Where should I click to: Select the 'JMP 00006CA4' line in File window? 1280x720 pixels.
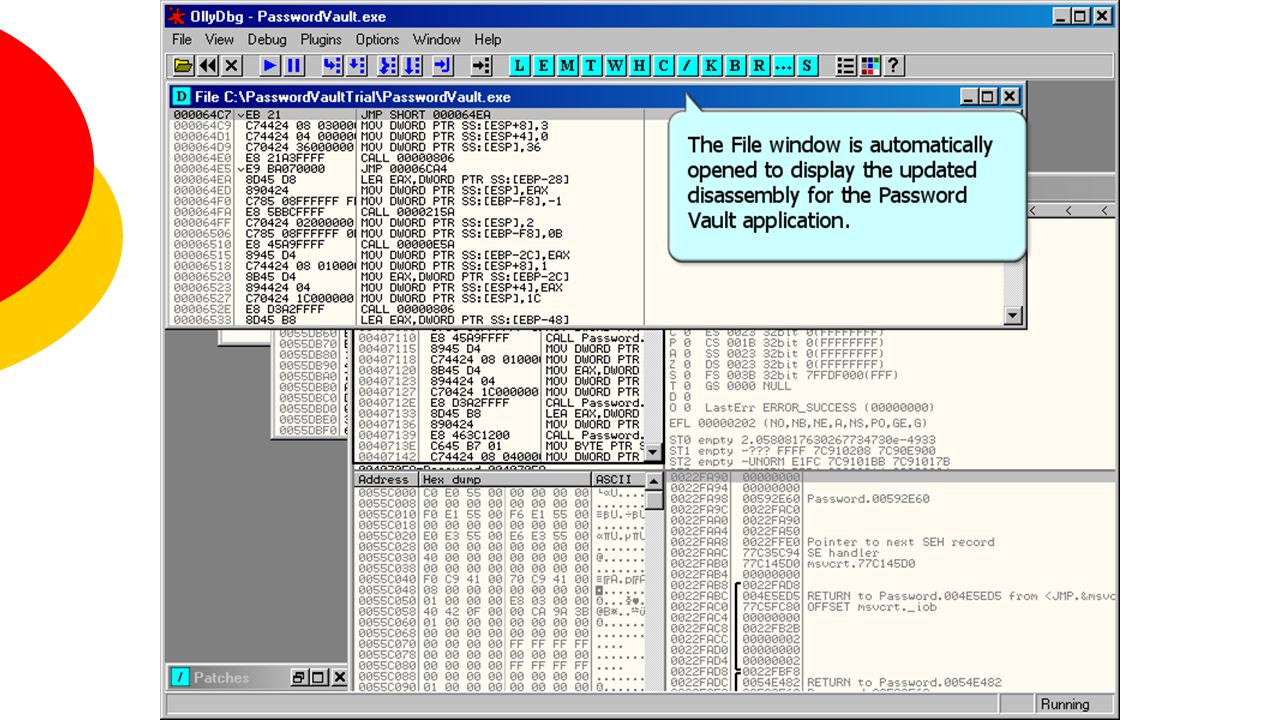(x=405, y=169)
